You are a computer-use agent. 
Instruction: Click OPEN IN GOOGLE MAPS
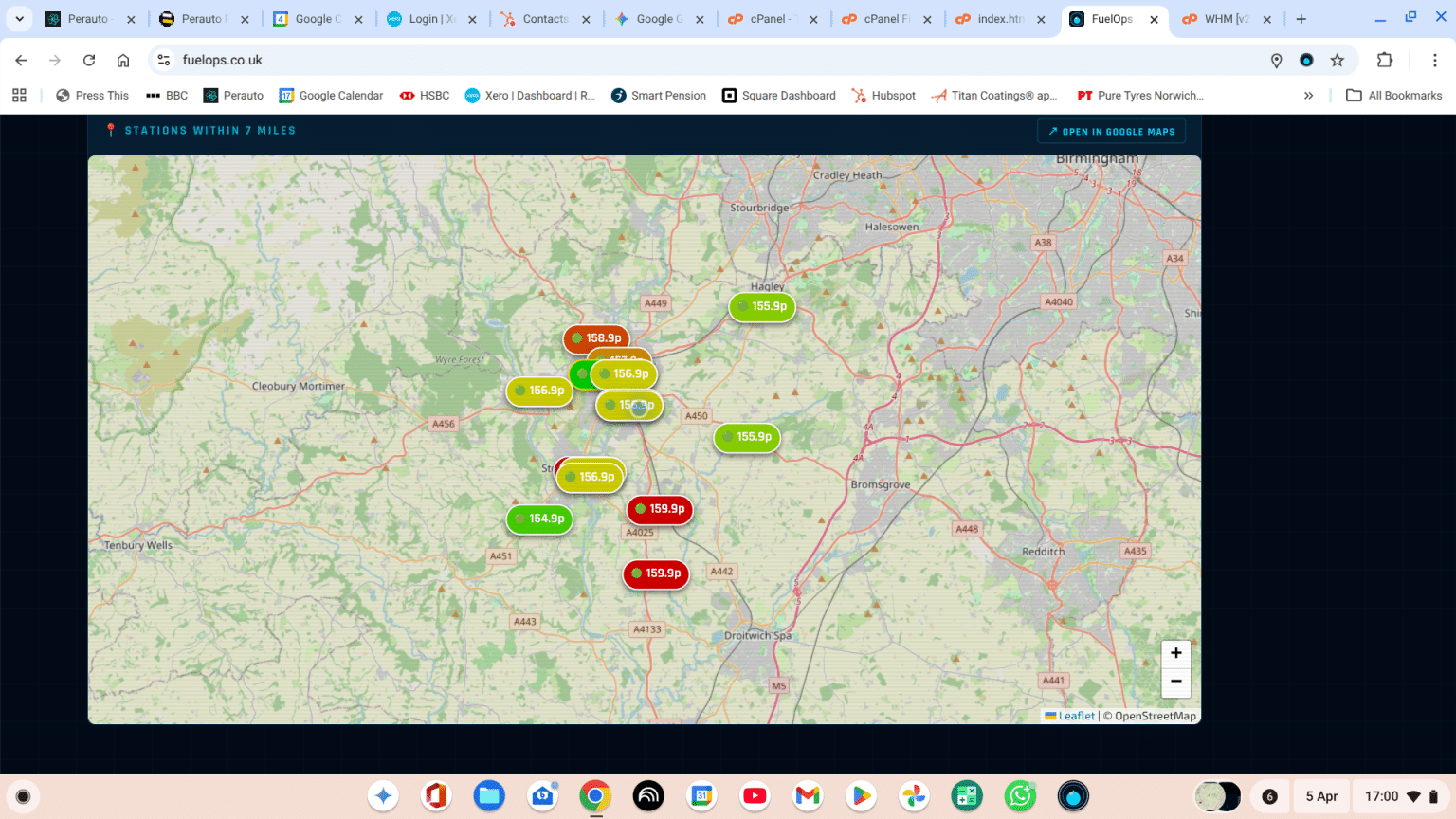[x=1110, y=131]
